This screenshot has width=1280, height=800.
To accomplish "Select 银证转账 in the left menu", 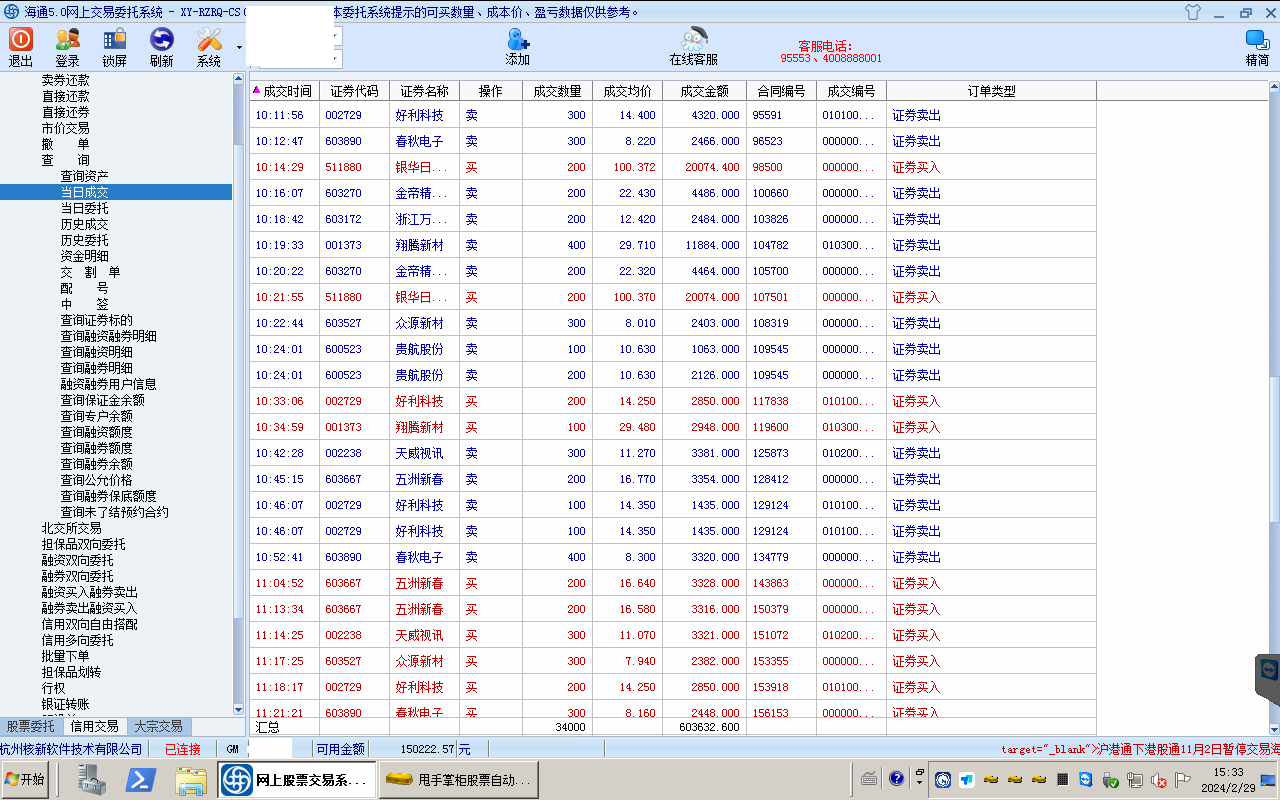I will (65, 704).
